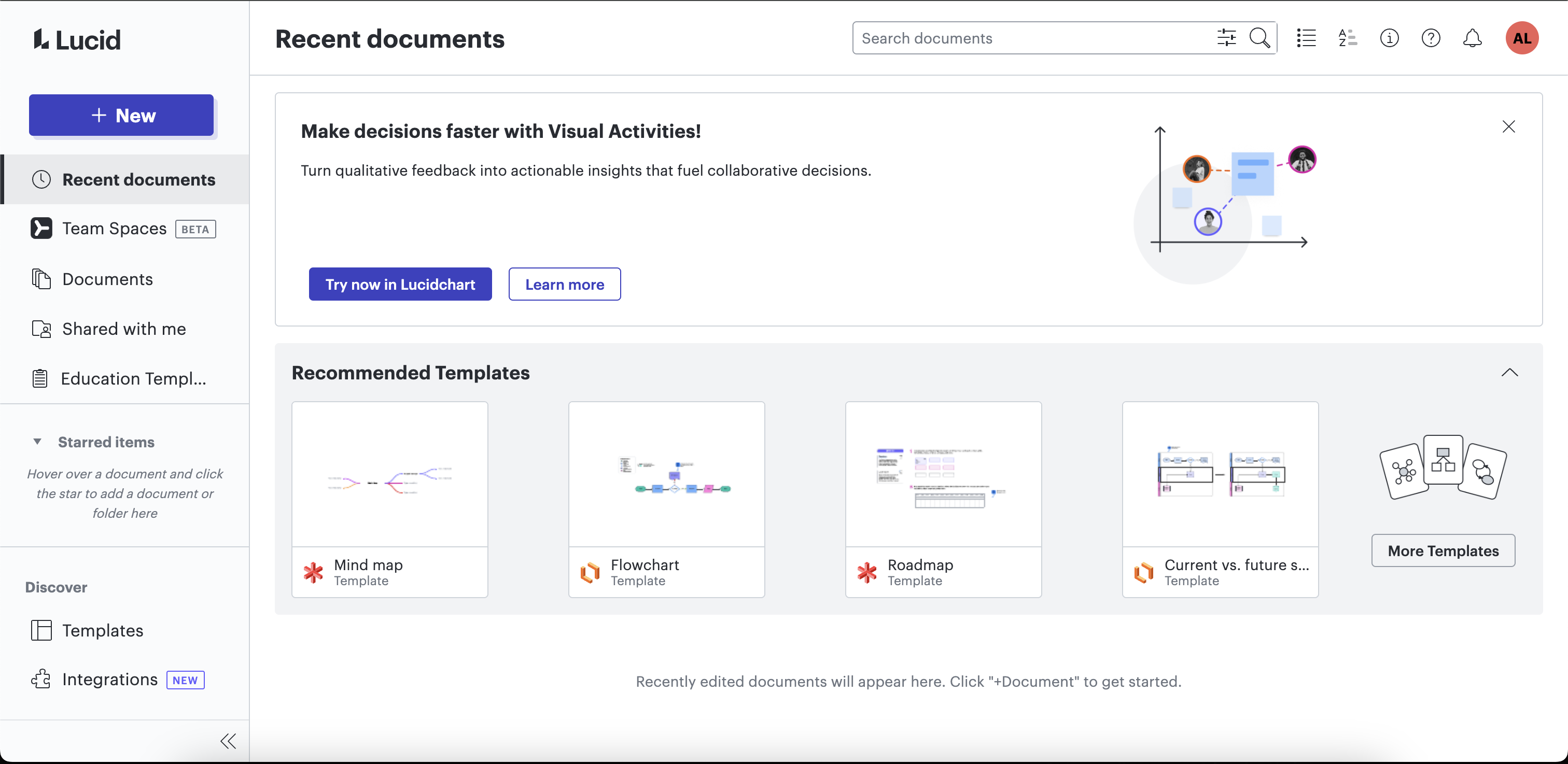Focus the Search documents field
The width and height of the screenshot is (1568, 764).
coord(1035,38)
